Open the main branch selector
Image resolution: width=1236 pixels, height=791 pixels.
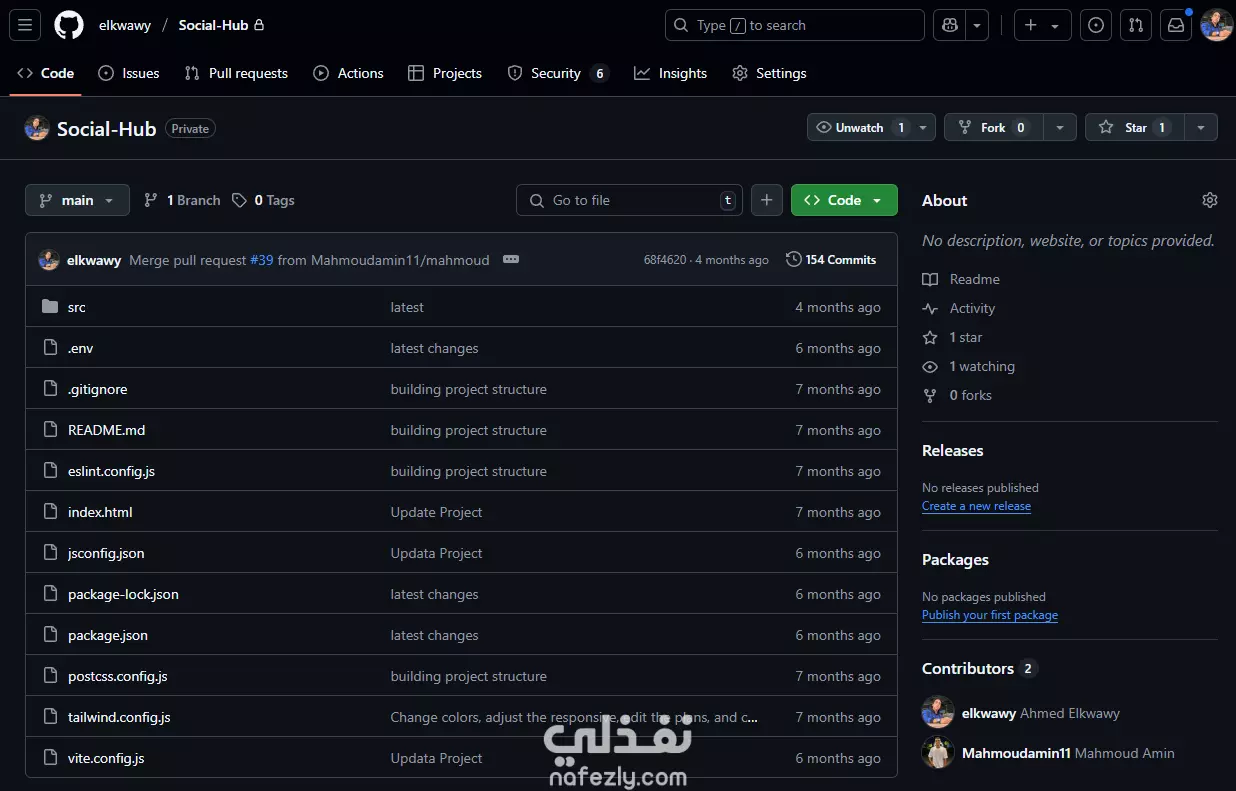point(77,200)
